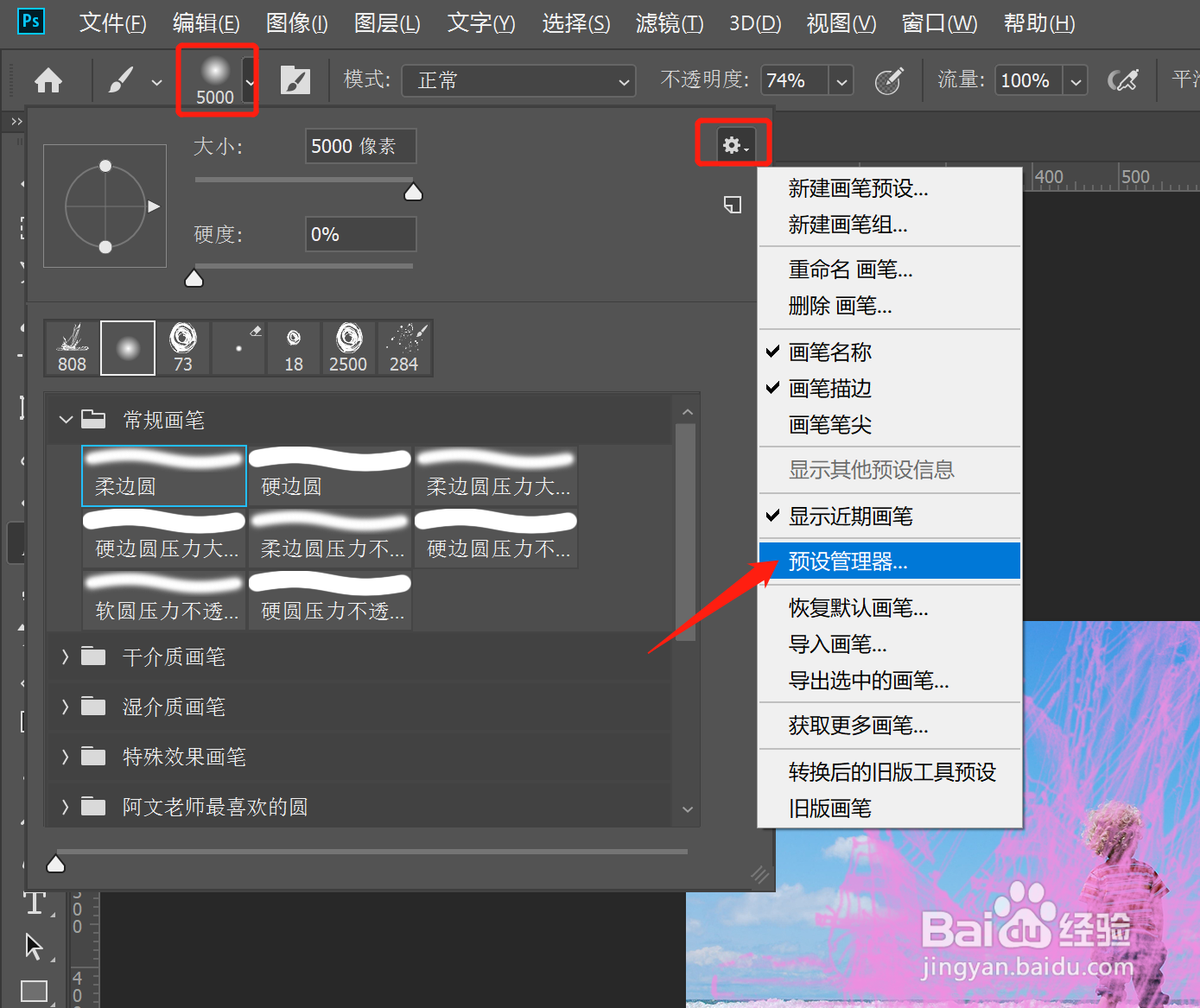Select the 柔边圆 brush preset

163,476
